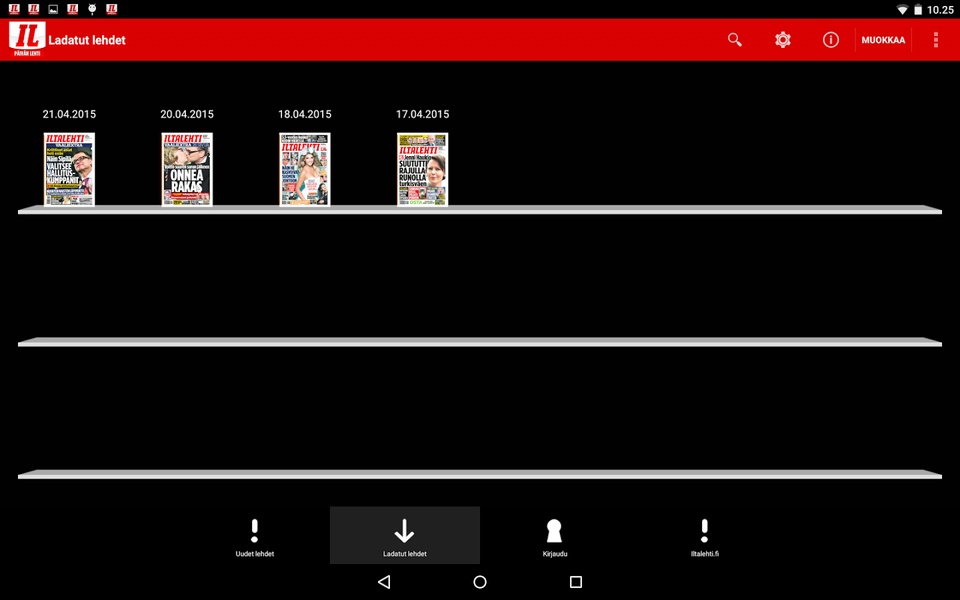Show app info with the circled i icon
The image size is (960, 600).
click(x=831, y=40)
